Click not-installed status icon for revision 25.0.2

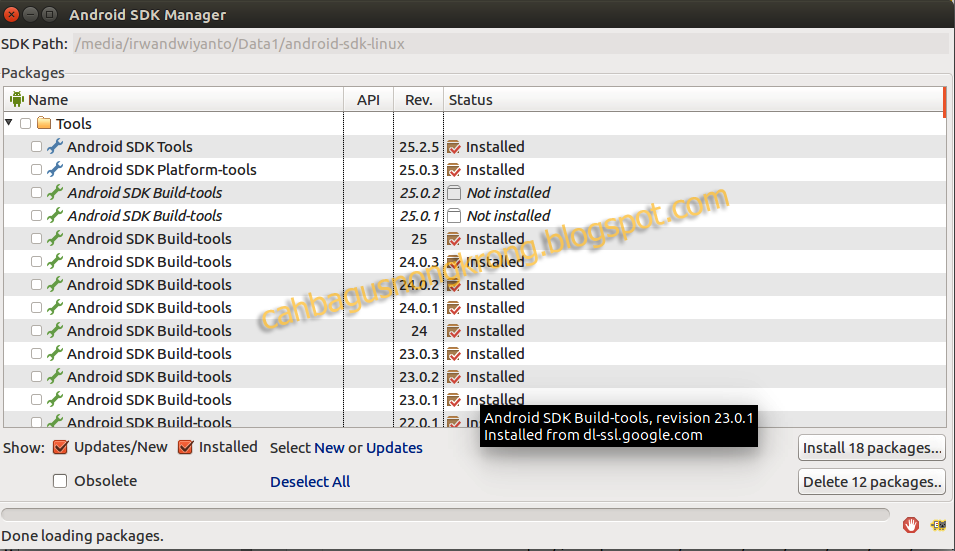tap(454, 193)
